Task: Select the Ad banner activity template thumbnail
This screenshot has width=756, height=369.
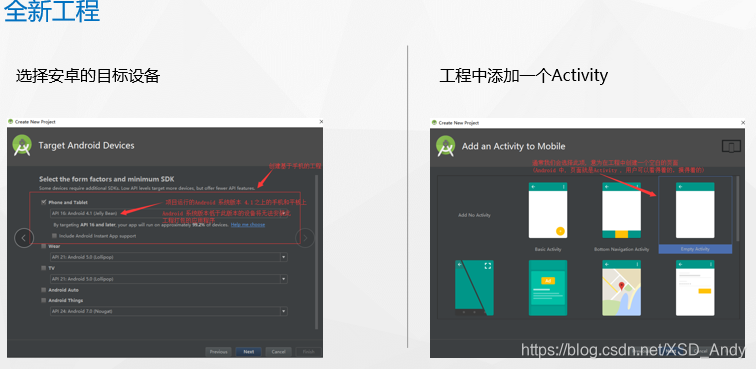Action: [x=548, y=287]
